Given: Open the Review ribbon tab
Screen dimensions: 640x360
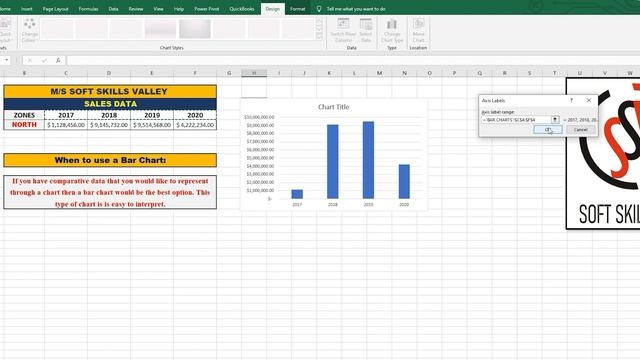Looking at the screenshot, I should [136, 9].
